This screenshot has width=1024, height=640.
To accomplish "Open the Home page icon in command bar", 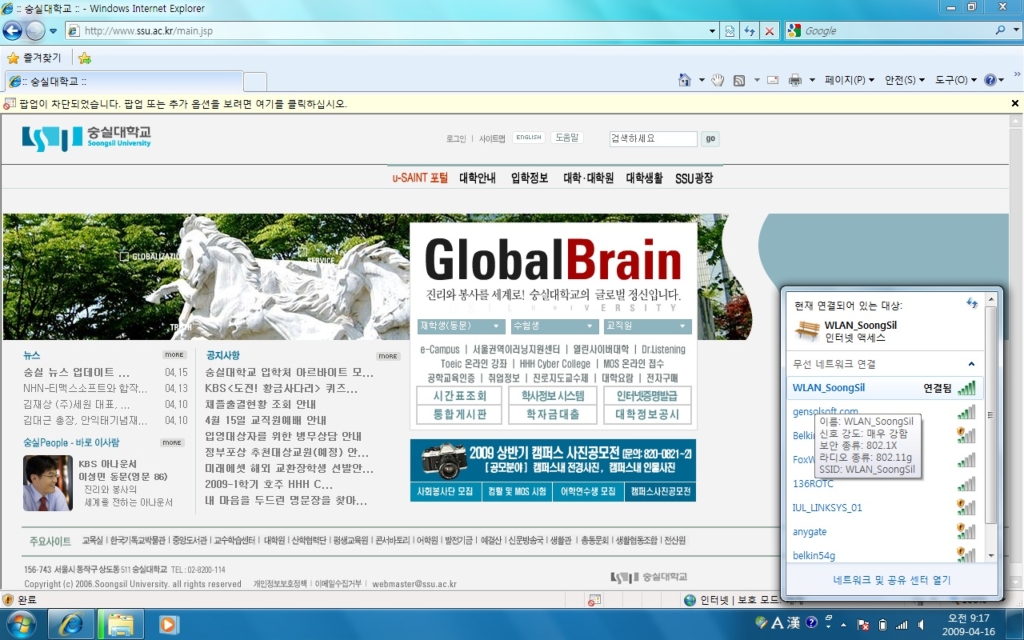I will (x=684, y=80).
